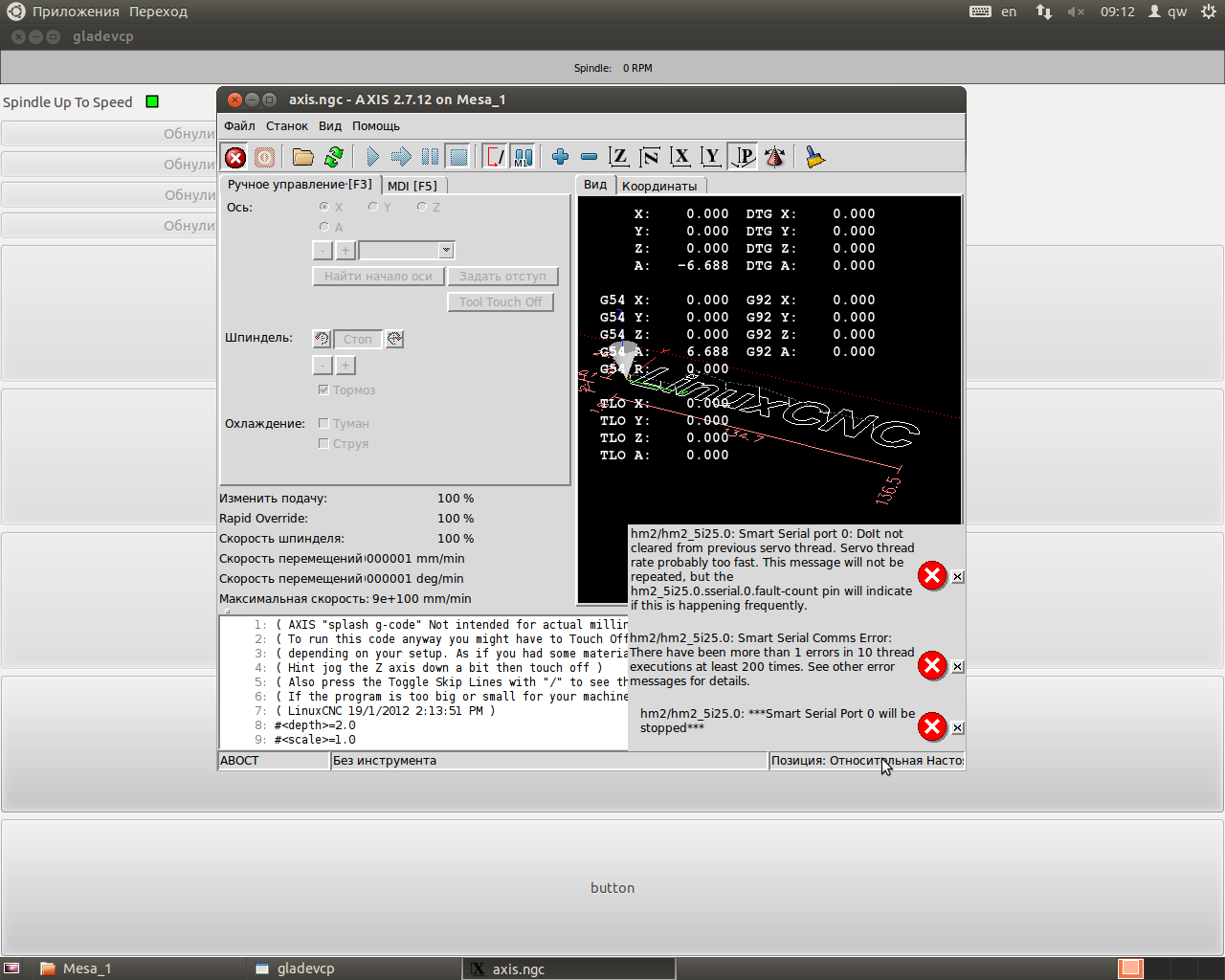Image resolution: width=1225 pixels, height=980 pixels.
Task: Click the jog minus button under axis selection
Action: tap(323, 251)
